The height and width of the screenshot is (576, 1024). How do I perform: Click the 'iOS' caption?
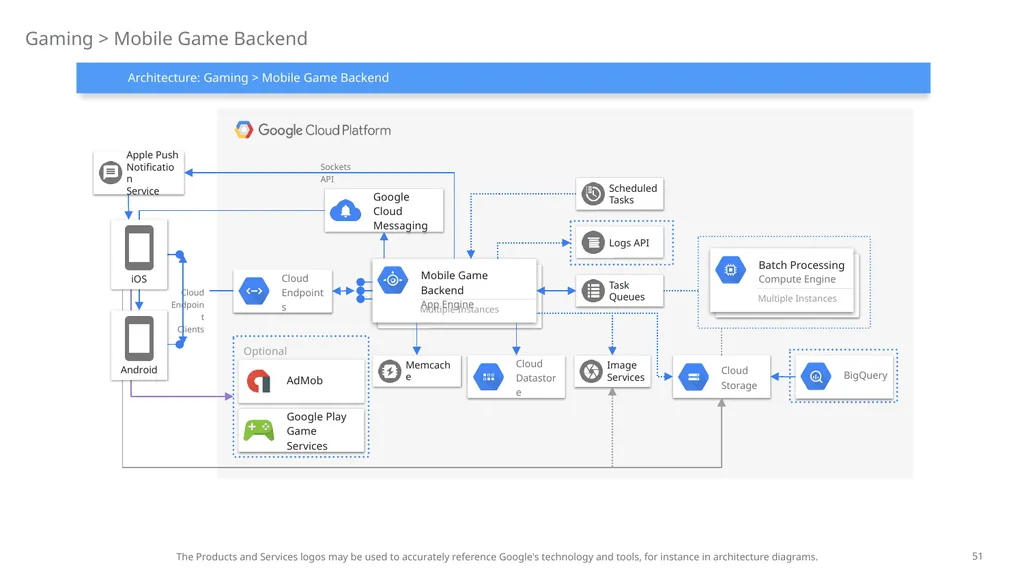[x=139, y=279]
